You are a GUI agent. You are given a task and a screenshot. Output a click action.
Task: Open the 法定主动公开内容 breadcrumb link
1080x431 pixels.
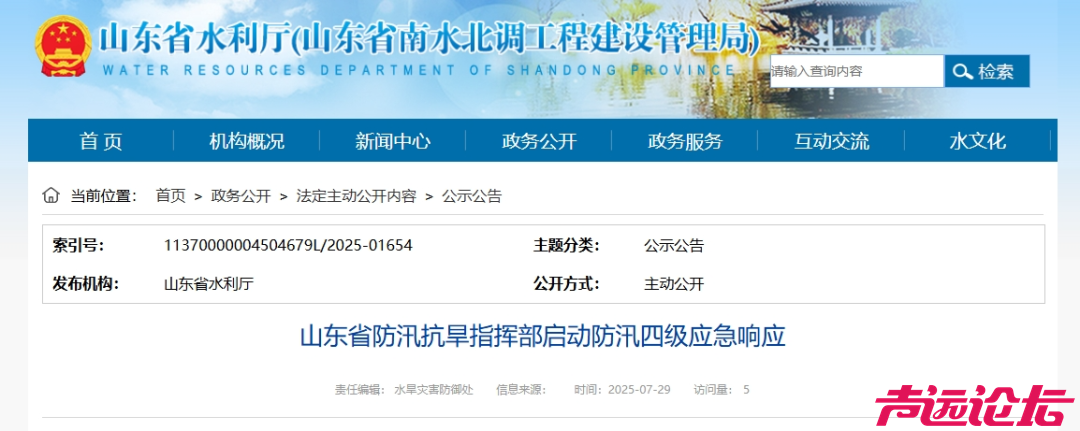(x=356, y=196)
